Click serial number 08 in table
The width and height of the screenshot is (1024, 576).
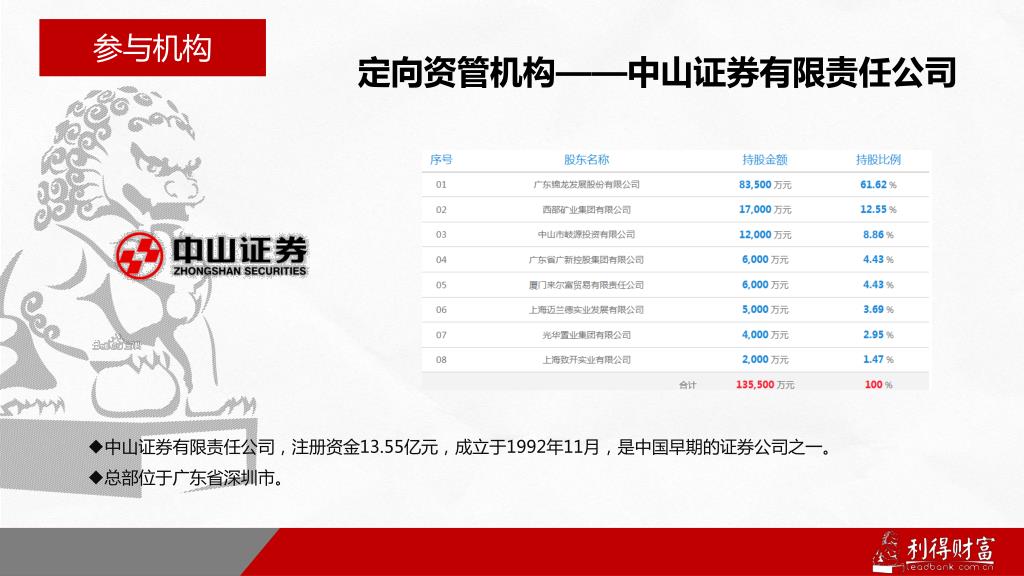(441, 360)
